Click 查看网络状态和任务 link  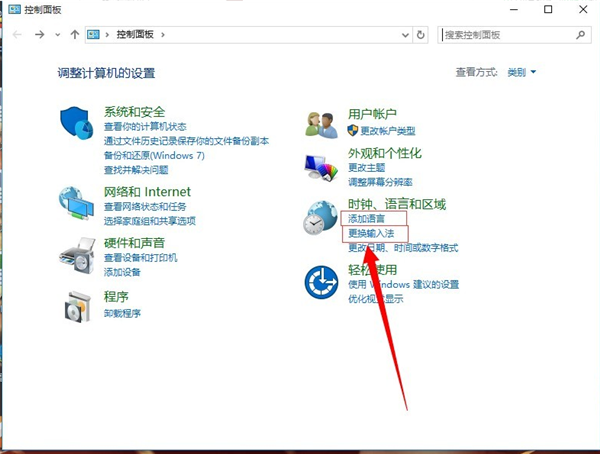pos(145,207)
